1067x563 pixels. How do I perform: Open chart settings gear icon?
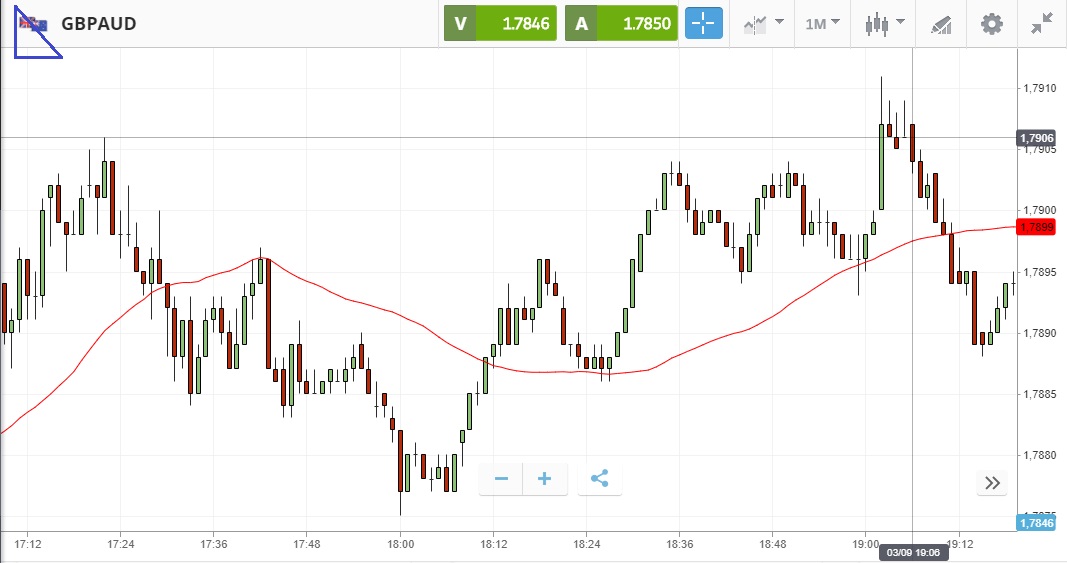pyautogui.click(x=991, y=24)
